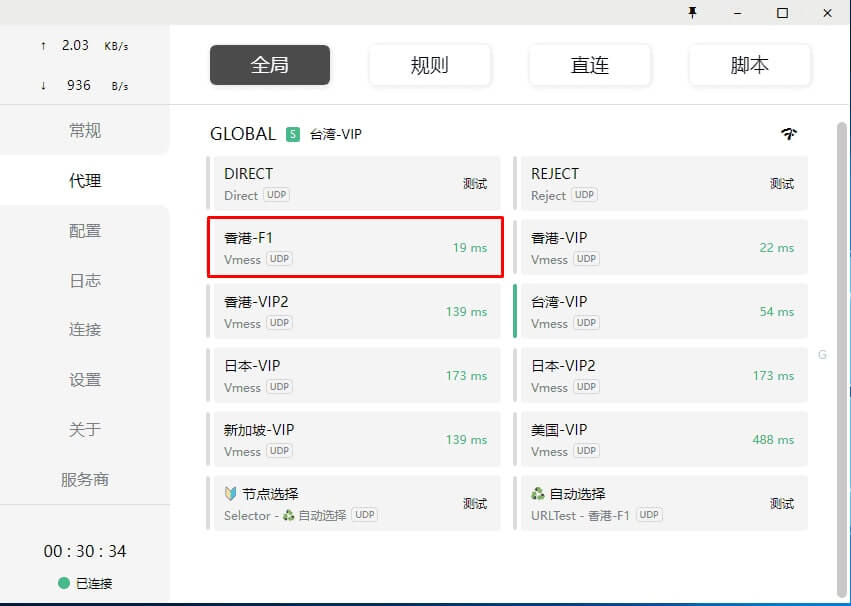Select the 香港-F1 proxy node
Image resolution: width=851 pixels, height=606 pixels.
pos(354,247)
